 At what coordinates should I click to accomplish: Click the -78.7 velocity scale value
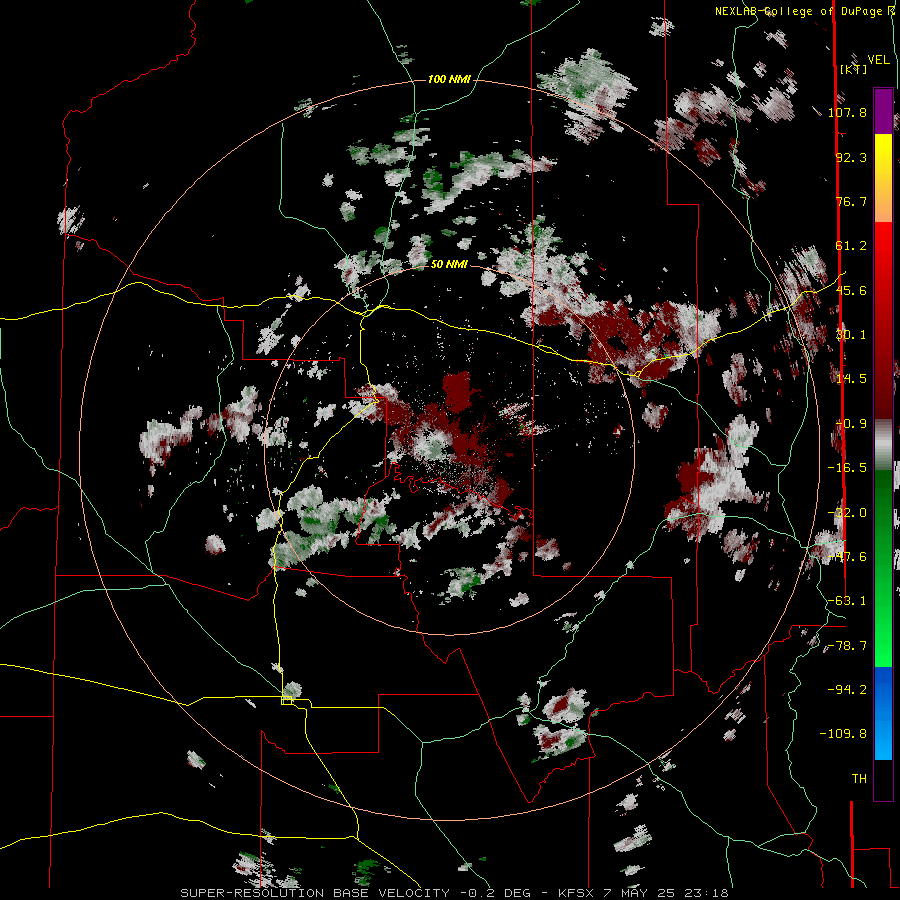click(847, 646)
